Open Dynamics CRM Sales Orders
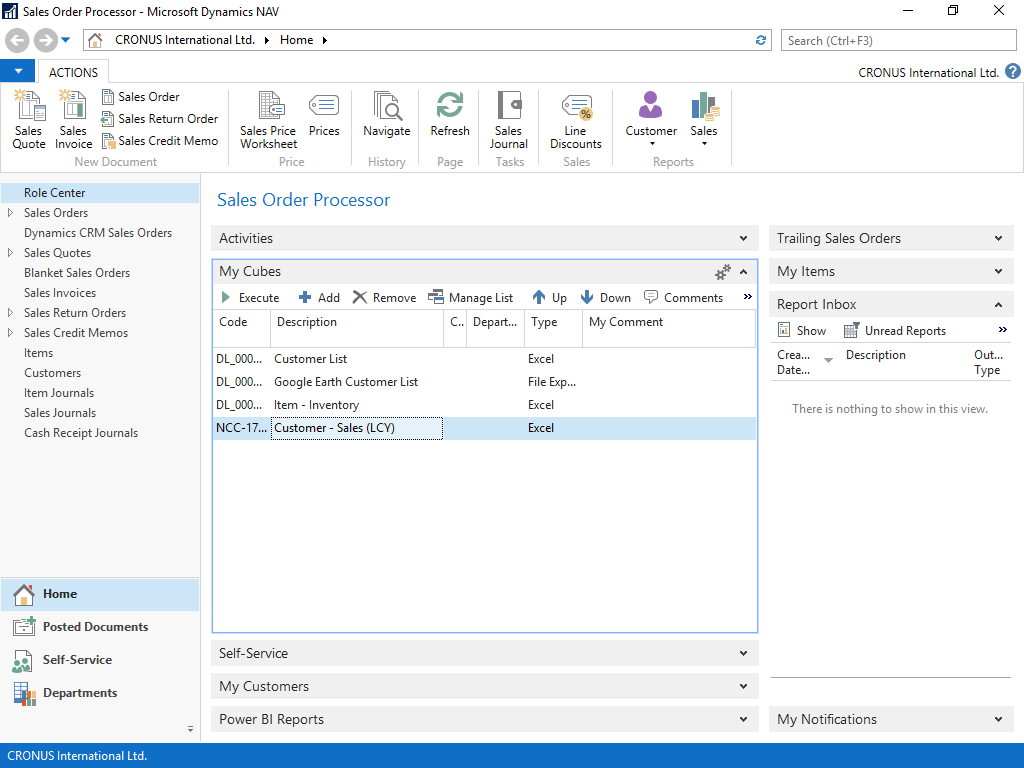 (98, 233)
